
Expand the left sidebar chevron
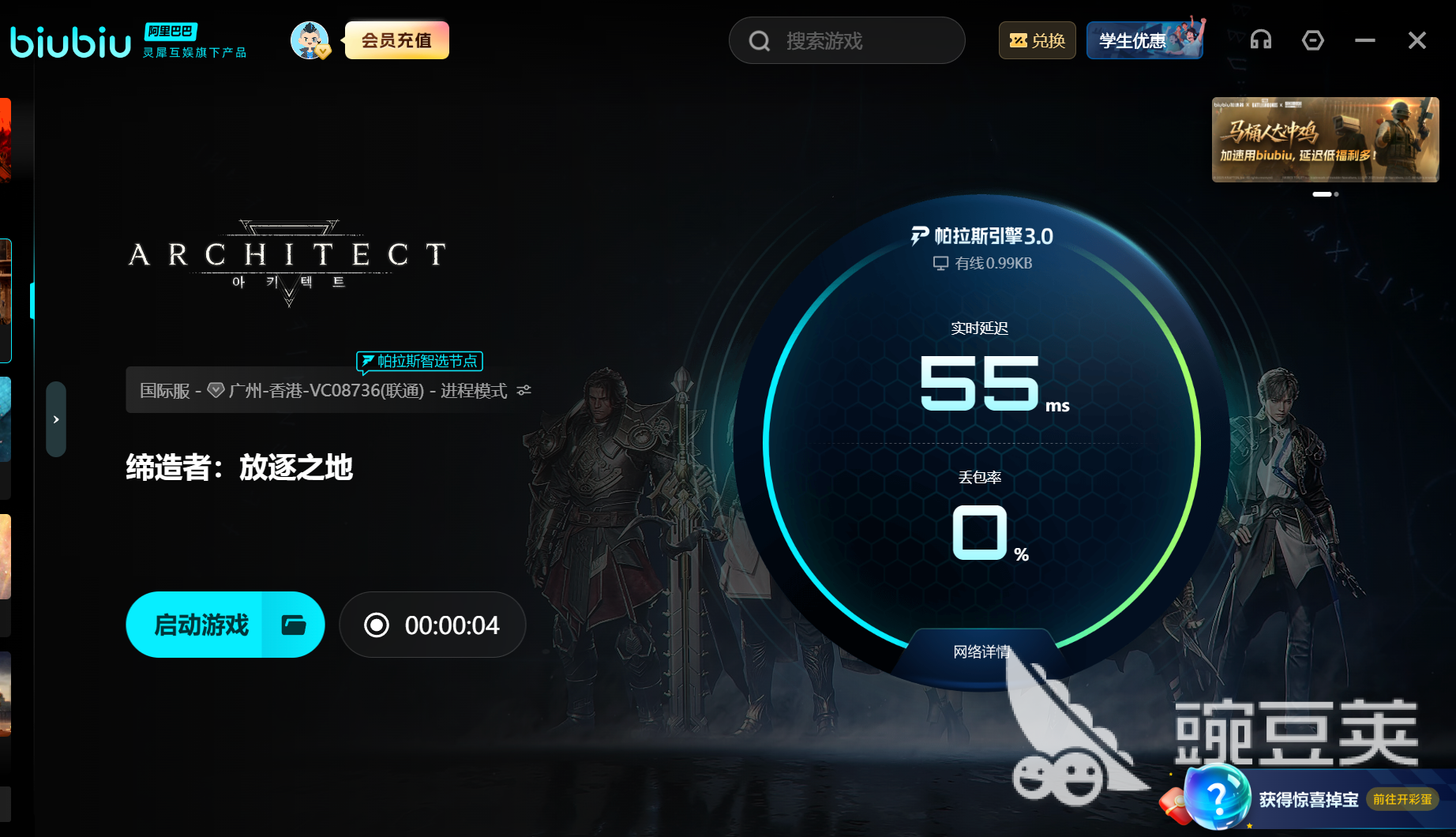[56, 419]
